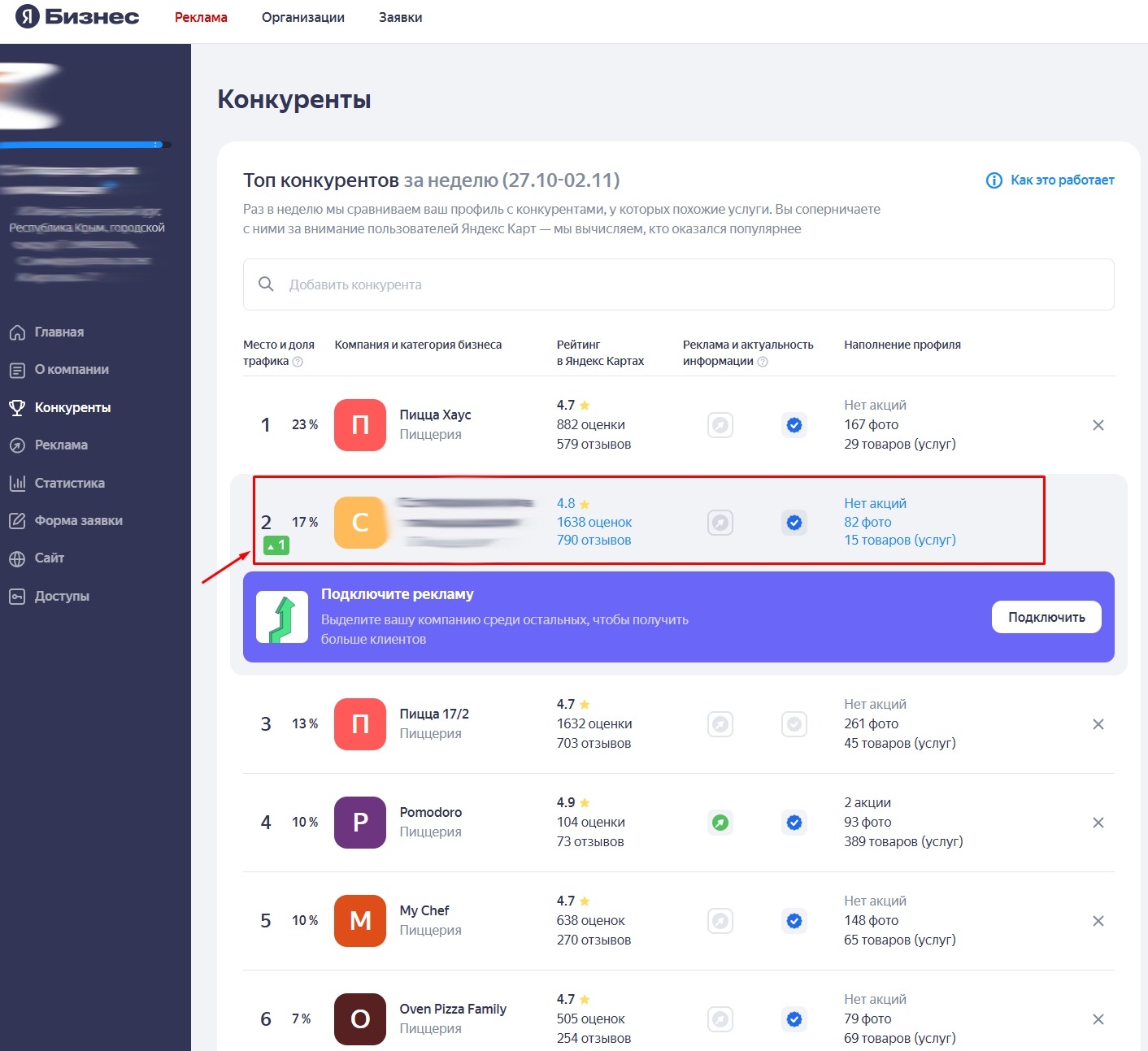Click the help icon next to 'трафика'

pyautogui.click(x=298, y=362)
